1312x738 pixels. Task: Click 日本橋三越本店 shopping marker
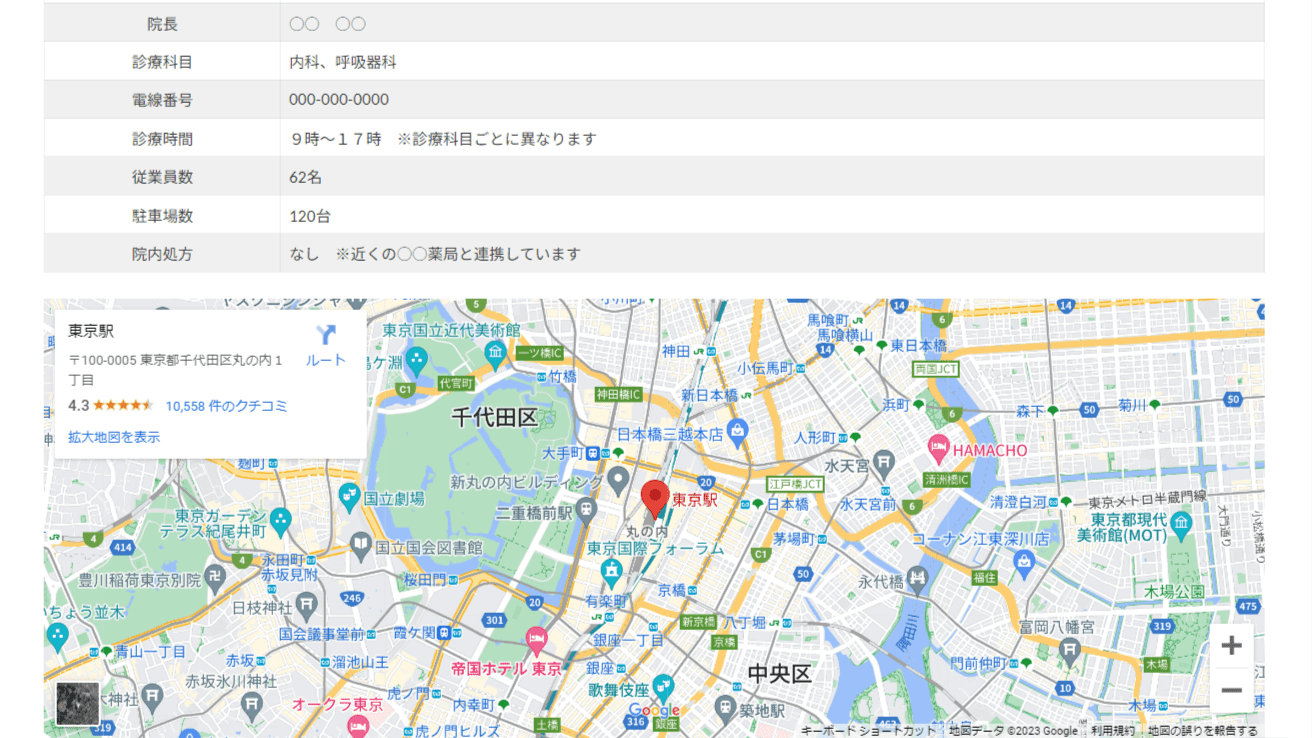(738, 434)
